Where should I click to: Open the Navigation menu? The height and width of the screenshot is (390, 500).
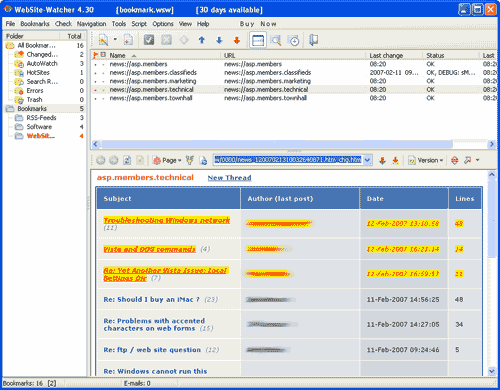[91, 24]
